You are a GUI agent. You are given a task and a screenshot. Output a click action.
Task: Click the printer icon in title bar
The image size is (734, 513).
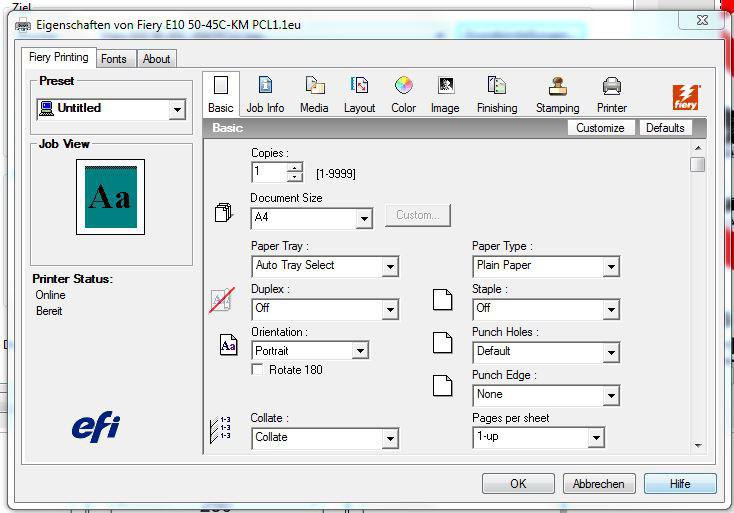(x=23, y=25)
